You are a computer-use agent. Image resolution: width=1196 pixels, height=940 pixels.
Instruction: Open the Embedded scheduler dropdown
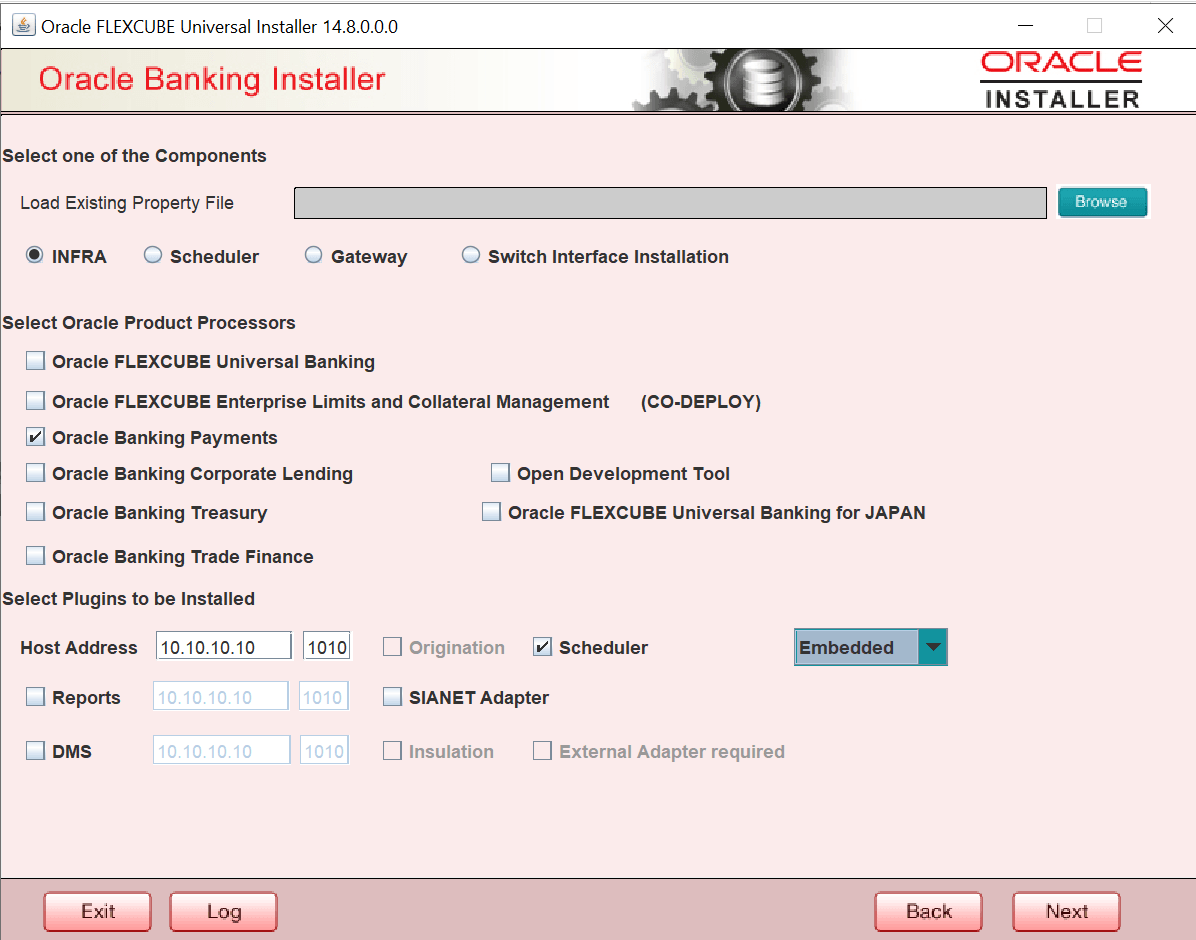870,647
